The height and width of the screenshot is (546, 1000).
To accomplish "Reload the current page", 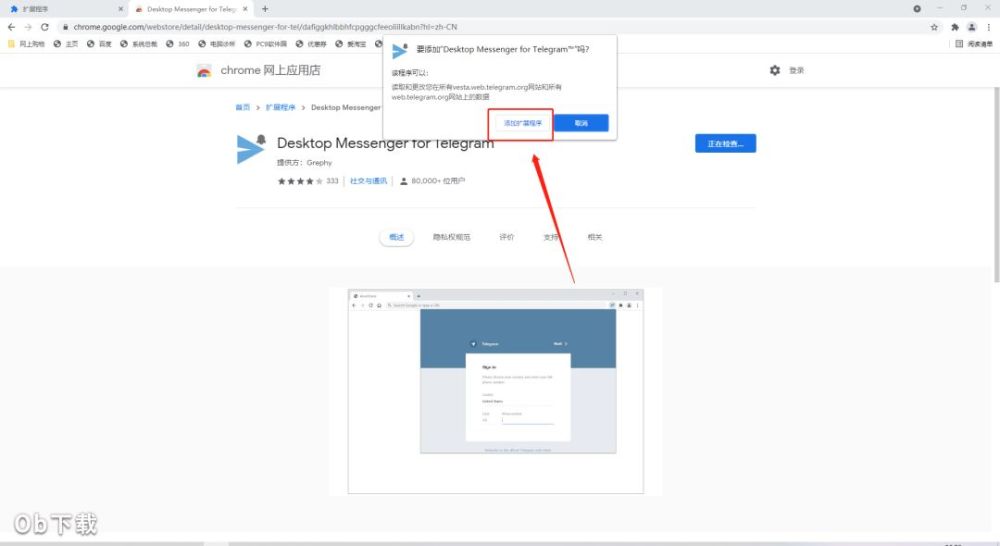I will point(45,27).
